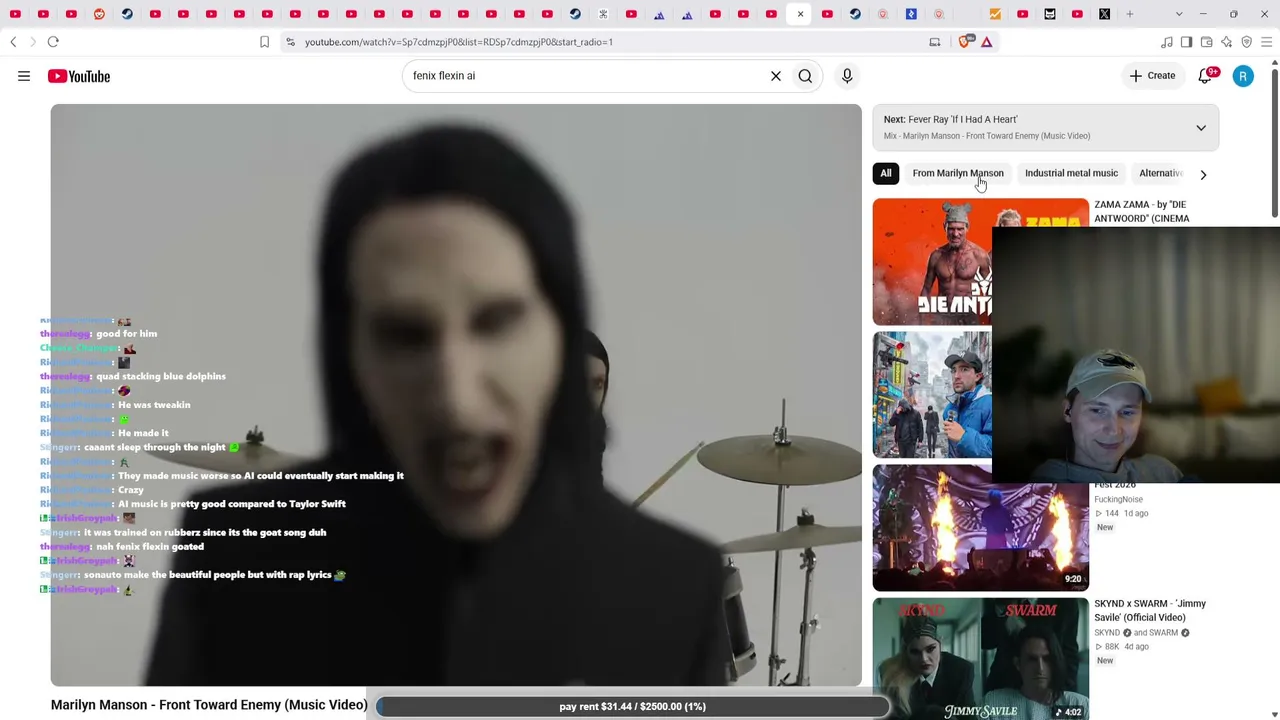This screenshot has width=1280, height=720.
Task: Open the SKYND x SWARM thumbnail
Action: click(980, 659)
